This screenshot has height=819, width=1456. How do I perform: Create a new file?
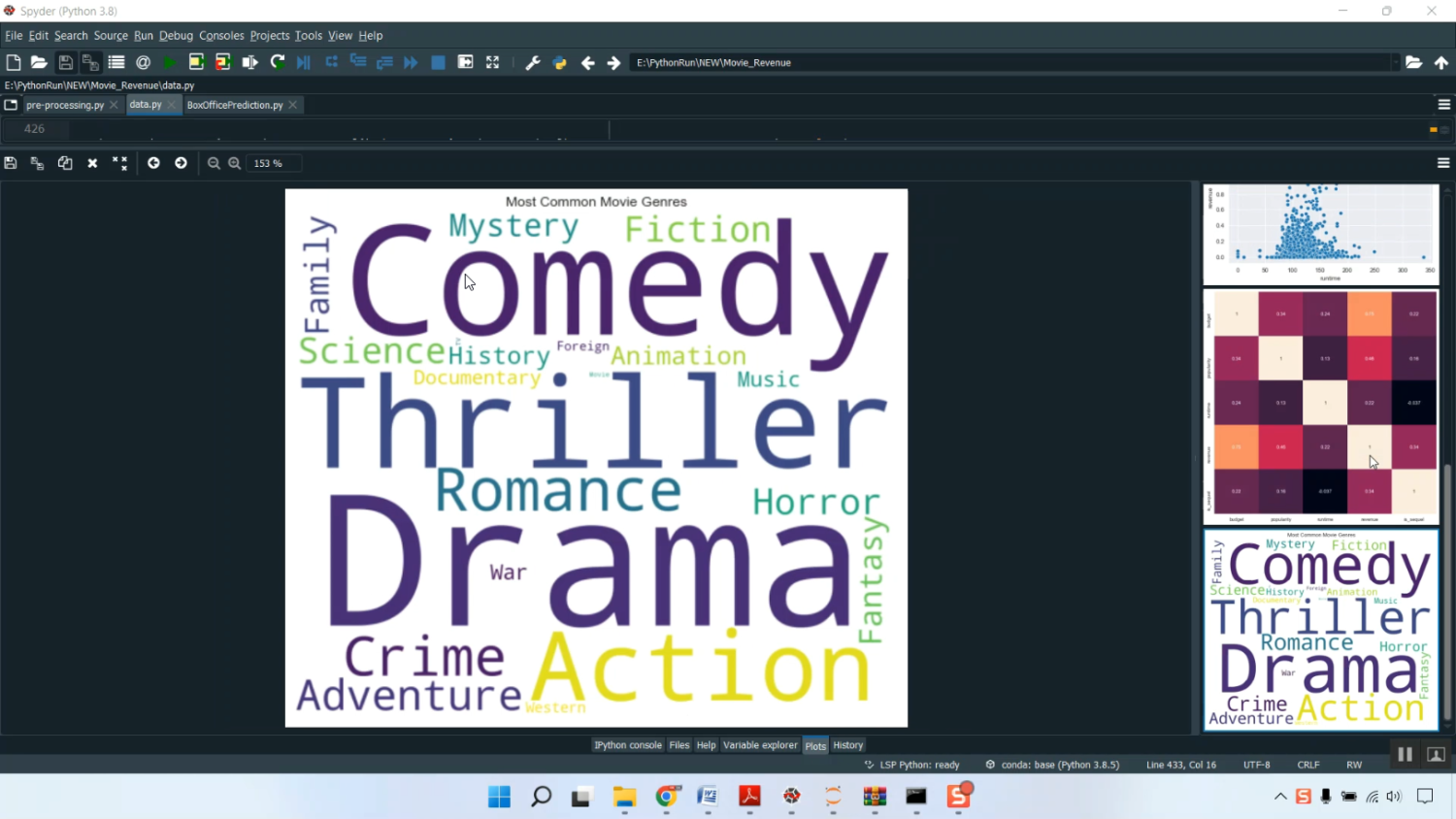pos(13,62)
